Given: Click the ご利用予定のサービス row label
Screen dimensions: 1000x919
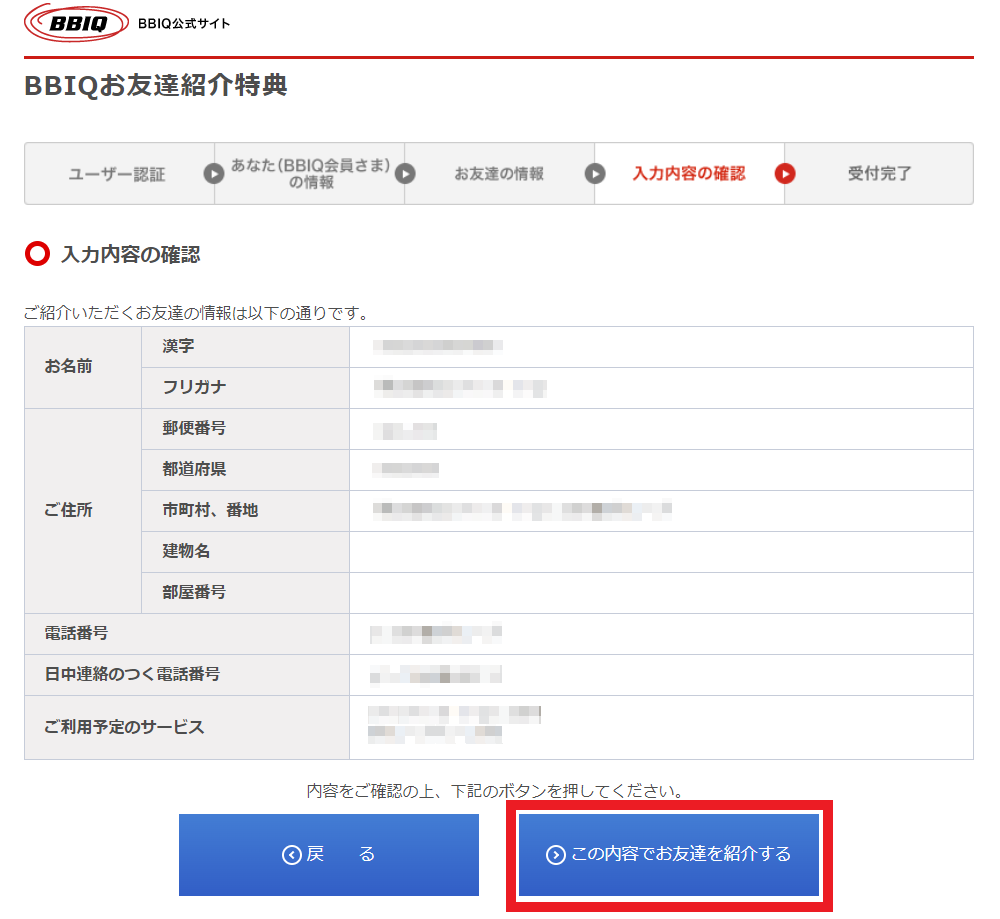Looking at the screenshot, I should (124, 727).
